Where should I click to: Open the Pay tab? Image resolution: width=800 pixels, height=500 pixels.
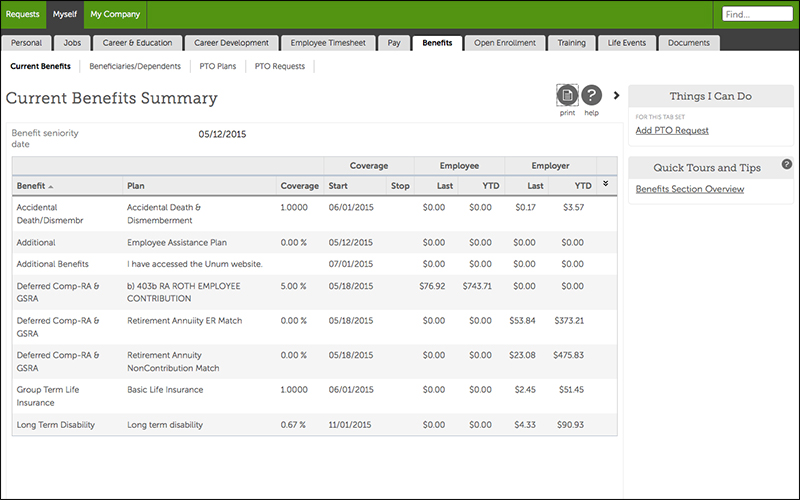point(394,43)
